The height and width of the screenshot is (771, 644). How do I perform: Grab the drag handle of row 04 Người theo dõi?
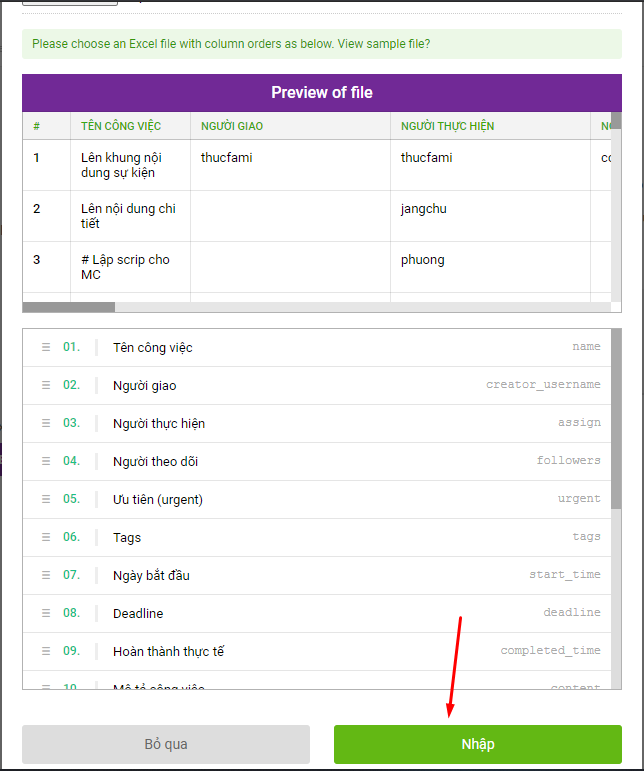(x=46, y=461)
